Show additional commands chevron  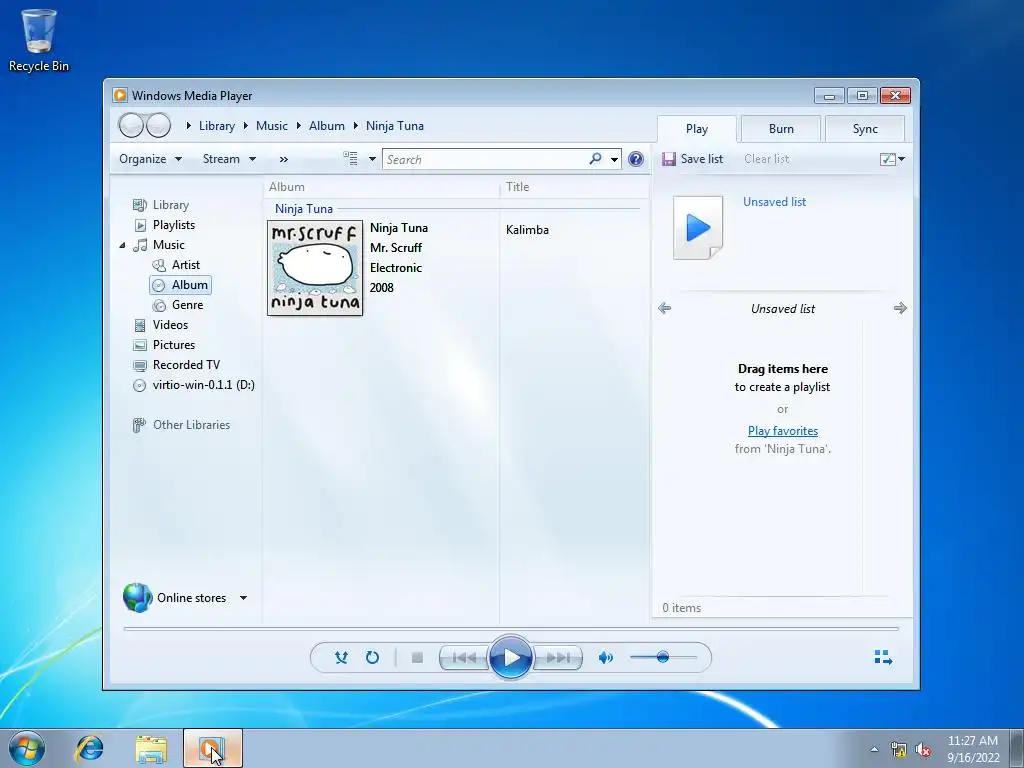[283, 159]
